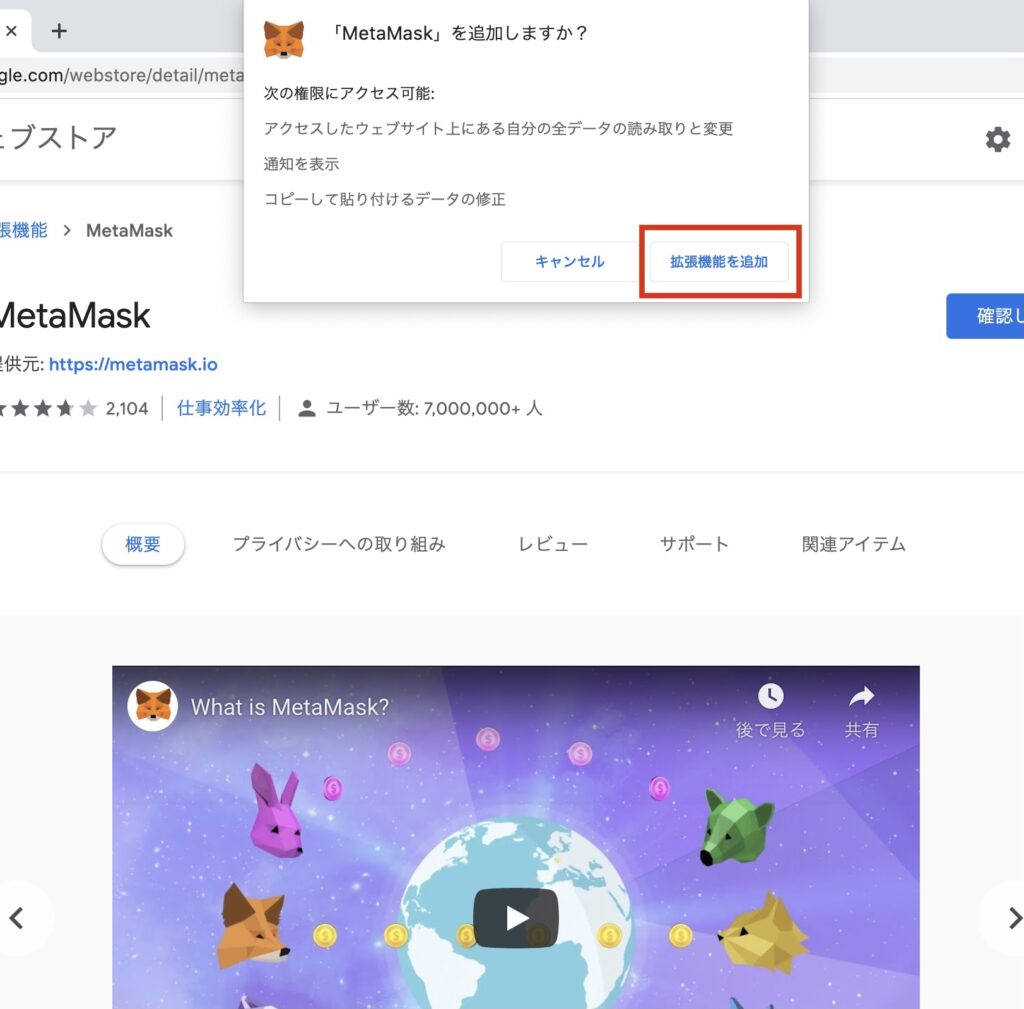Click the permission text about reading all website data

tap(498, 129)
